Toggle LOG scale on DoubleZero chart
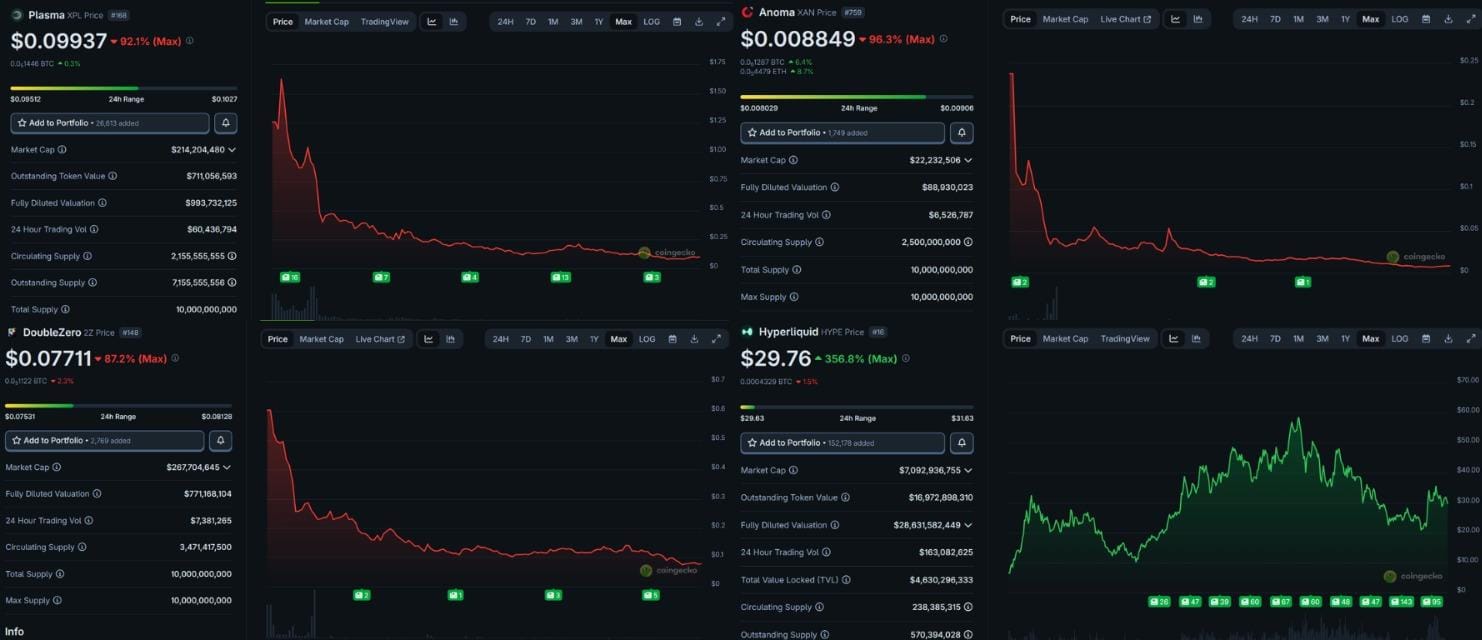The image size is (1482, 640). pos(647,339)
